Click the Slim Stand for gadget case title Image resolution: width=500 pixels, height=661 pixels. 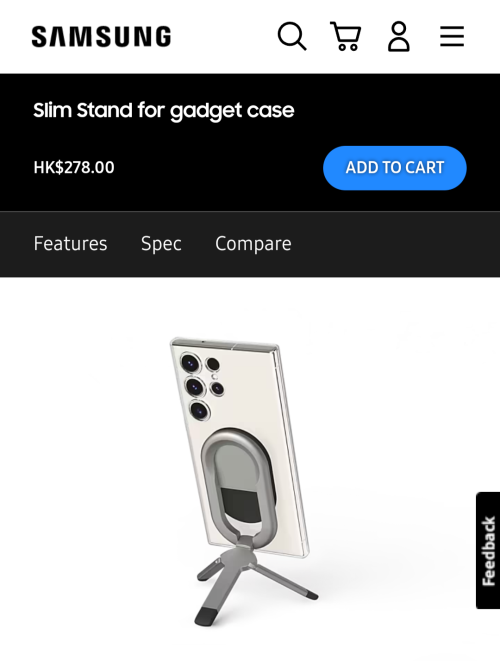[x=164, y=111]
